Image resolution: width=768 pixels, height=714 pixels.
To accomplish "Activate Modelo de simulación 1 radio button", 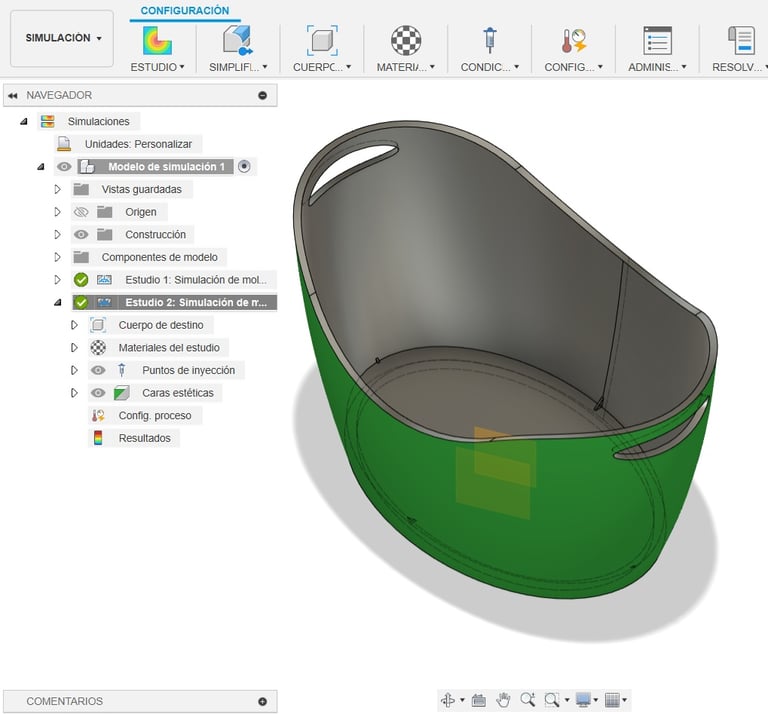I will click(x=244, y=166).
